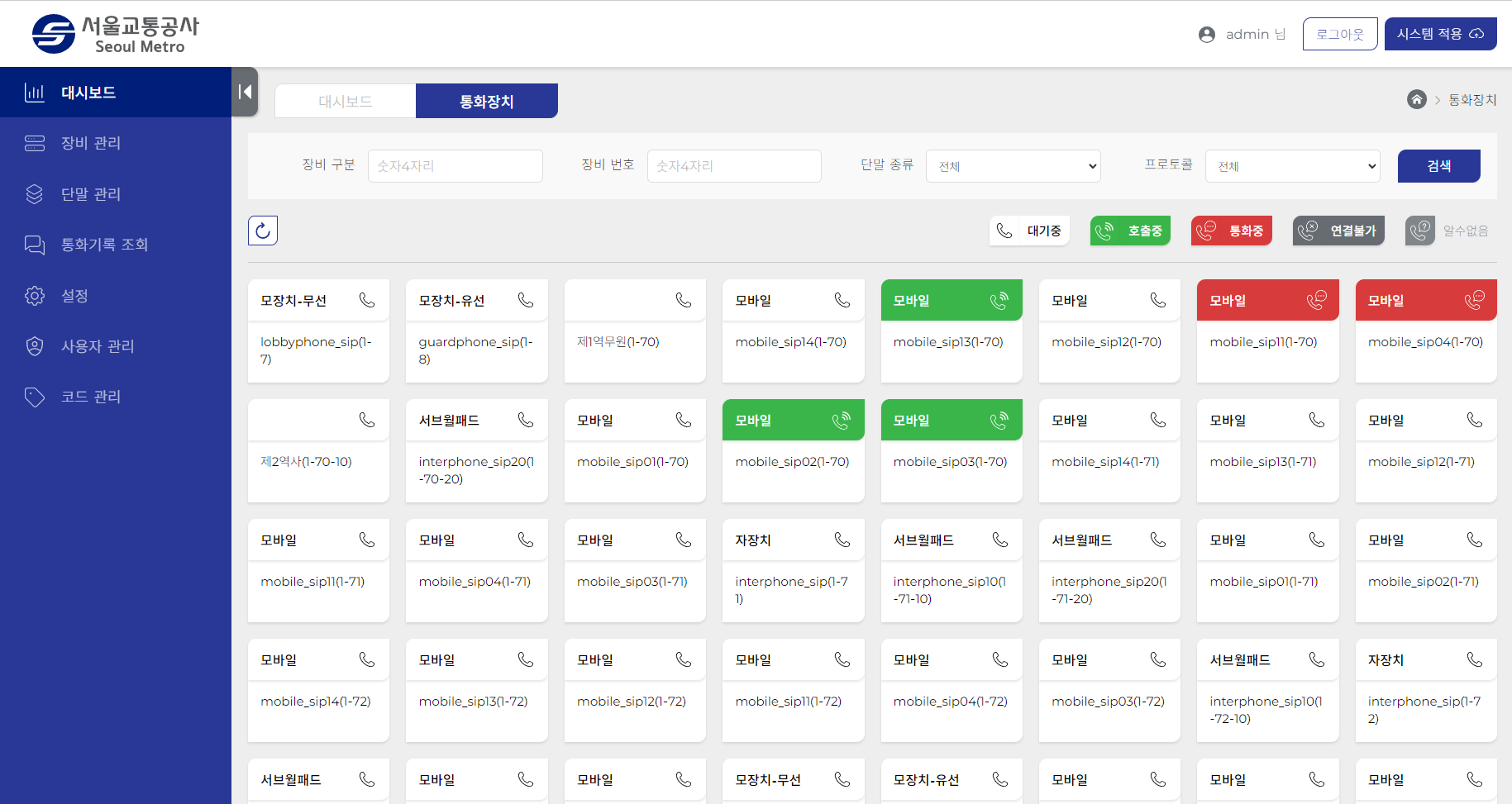Select the mobile_sip12(1-71) device card
This screenshot has height=804, width=1512.
[1426, 450]
